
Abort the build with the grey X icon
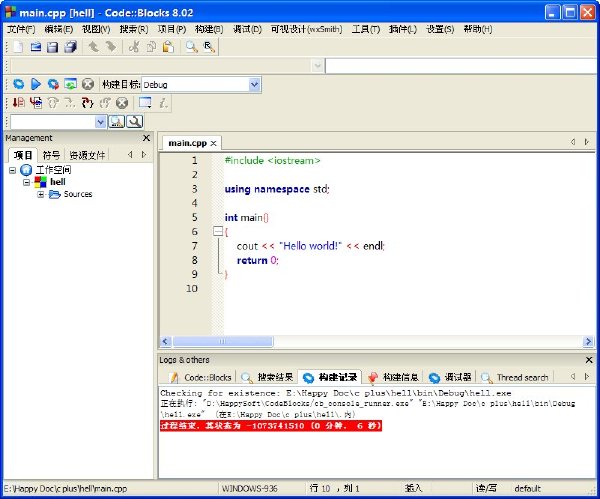click(88, 84)
